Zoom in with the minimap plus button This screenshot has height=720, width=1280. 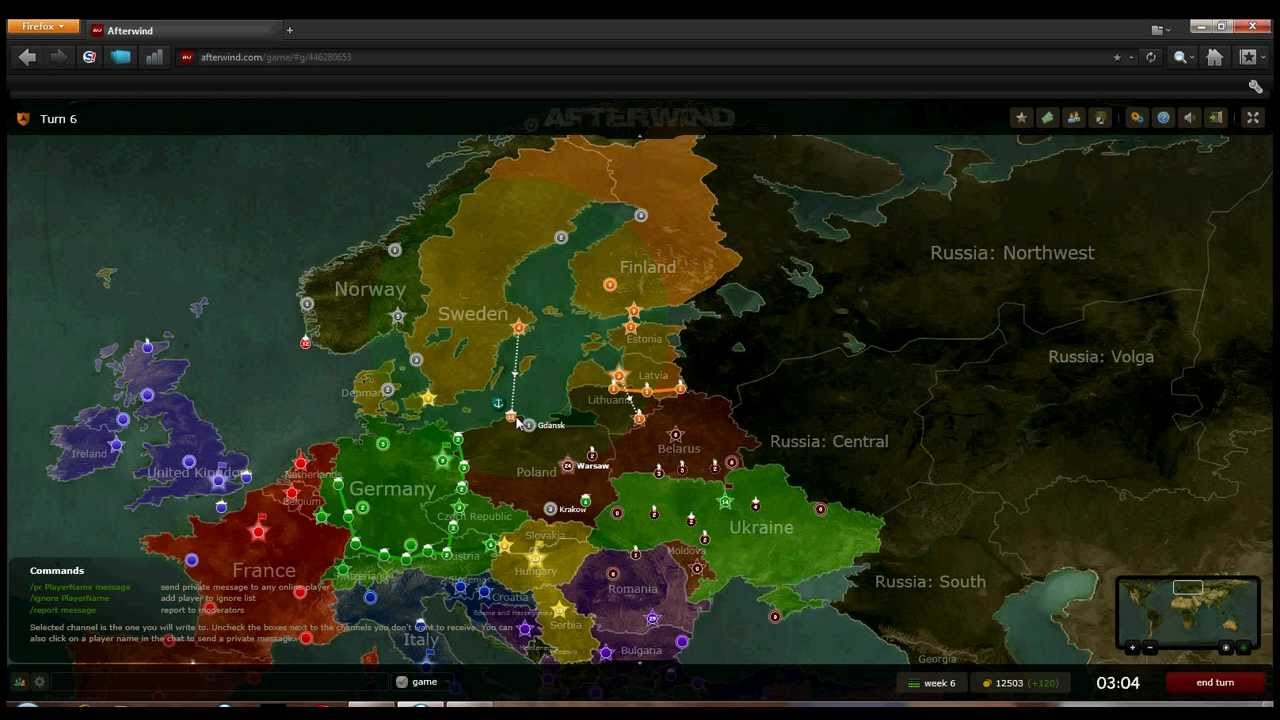coord(1132,648)
